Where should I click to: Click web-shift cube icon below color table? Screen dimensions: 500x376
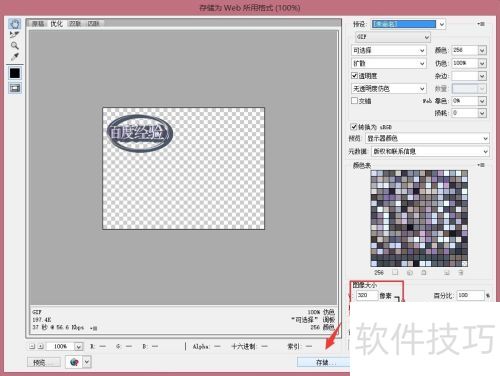(x=410, y=273)
